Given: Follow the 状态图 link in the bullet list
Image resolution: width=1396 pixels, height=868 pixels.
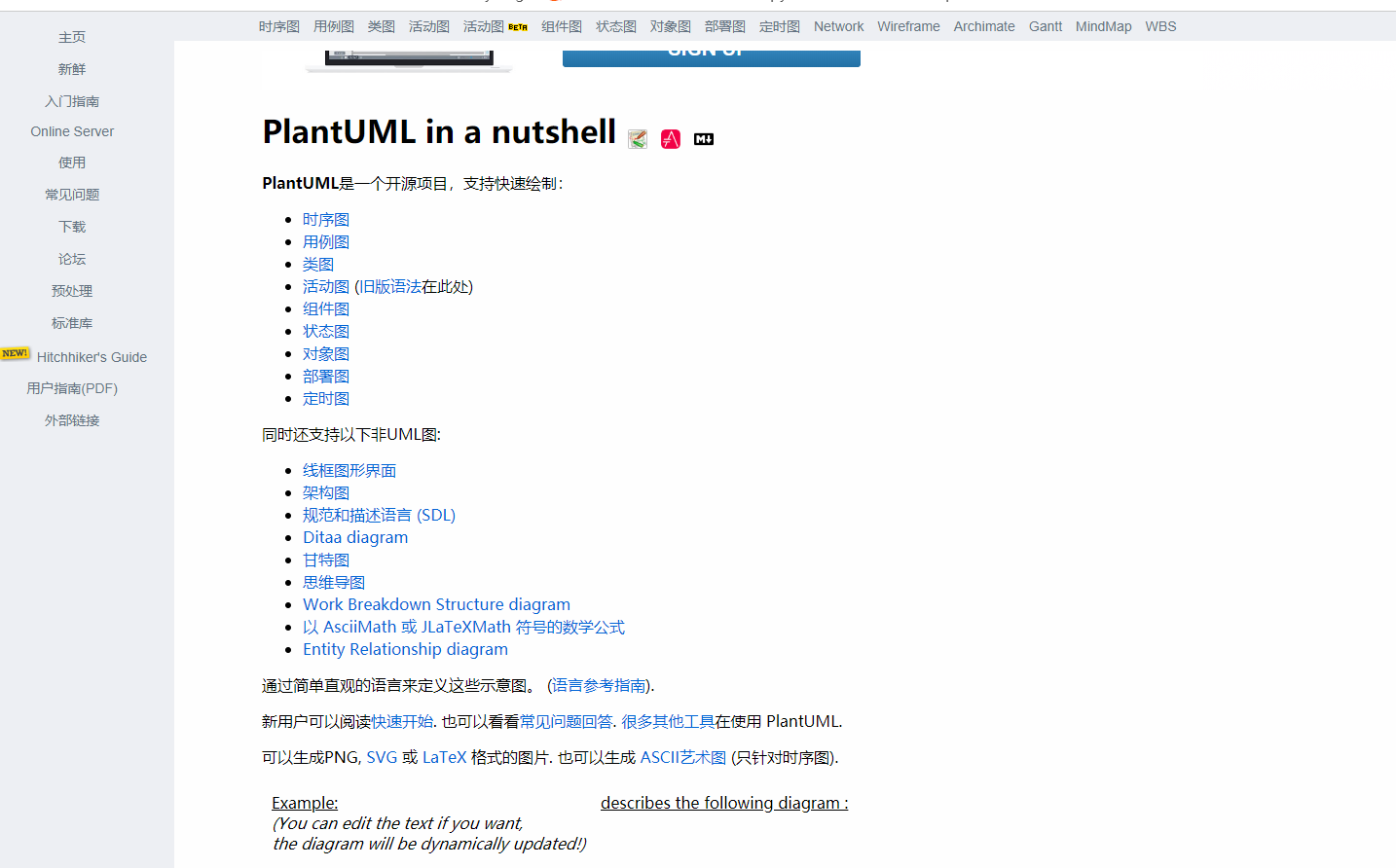Looking at the screenshot, I should click(x=326, y=332).
